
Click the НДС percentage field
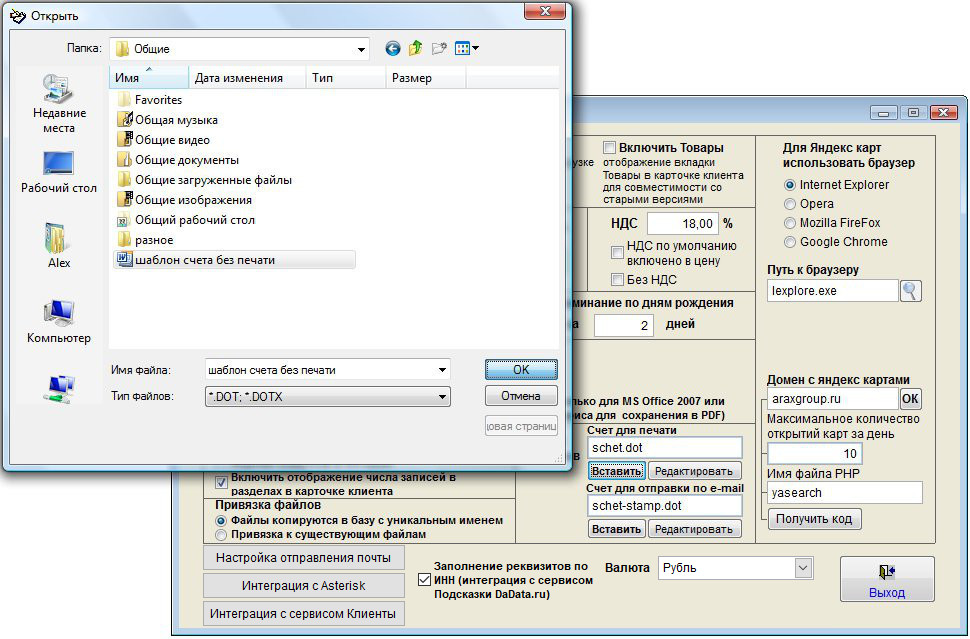click(x=683, y=223)
